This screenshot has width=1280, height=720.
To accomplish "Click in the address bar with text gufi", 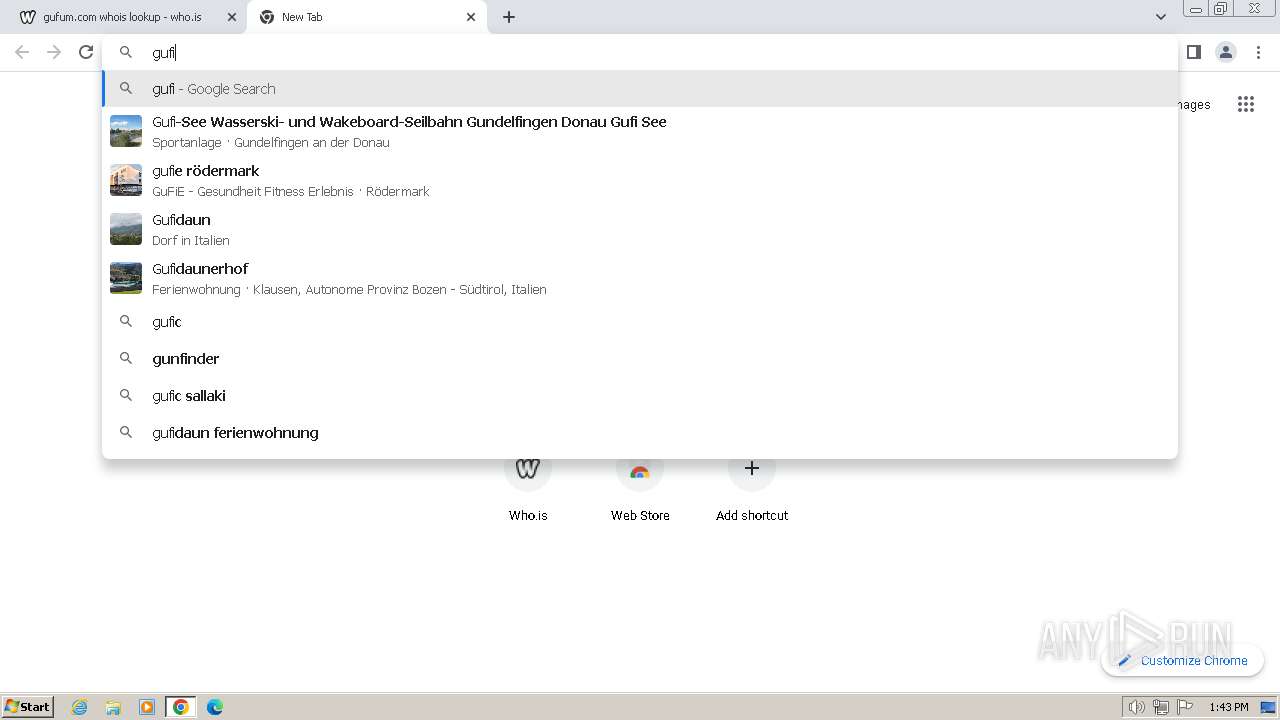I will coord(640,52).
